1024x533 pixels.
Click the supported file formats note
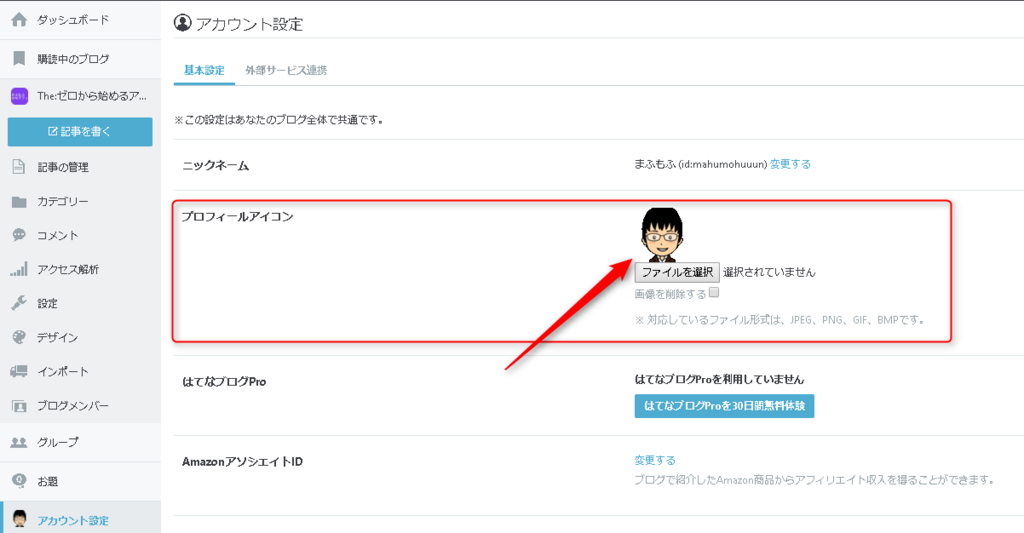click(780, 320)
